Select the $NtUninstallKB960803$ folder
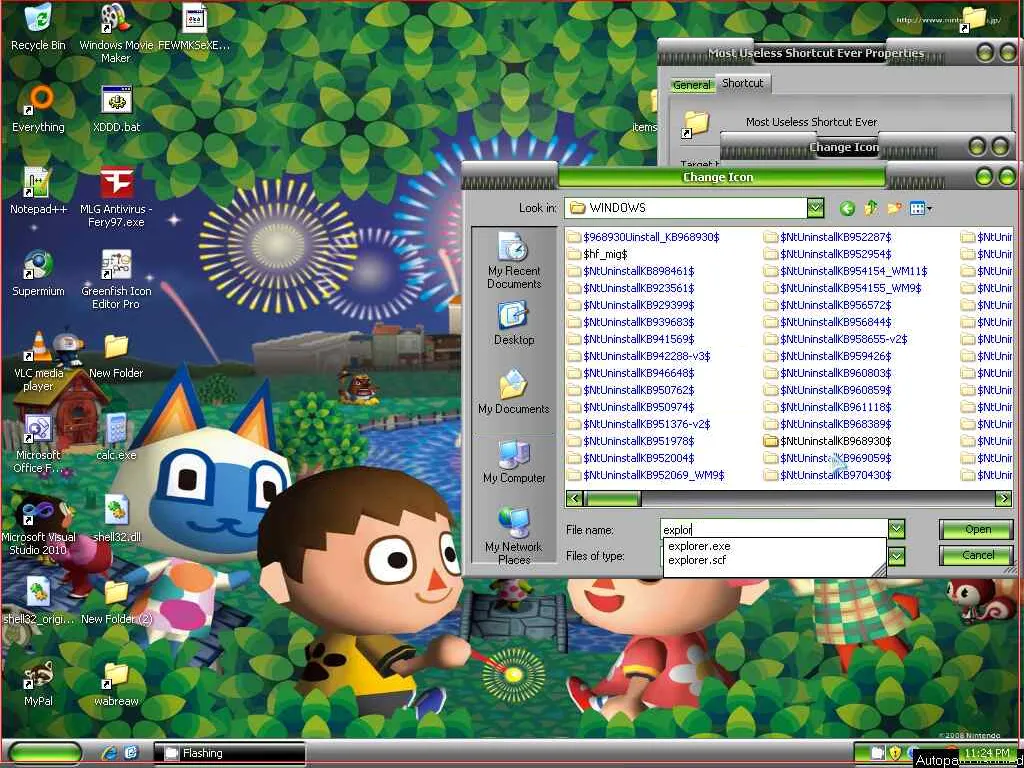 tap(827, 373)
